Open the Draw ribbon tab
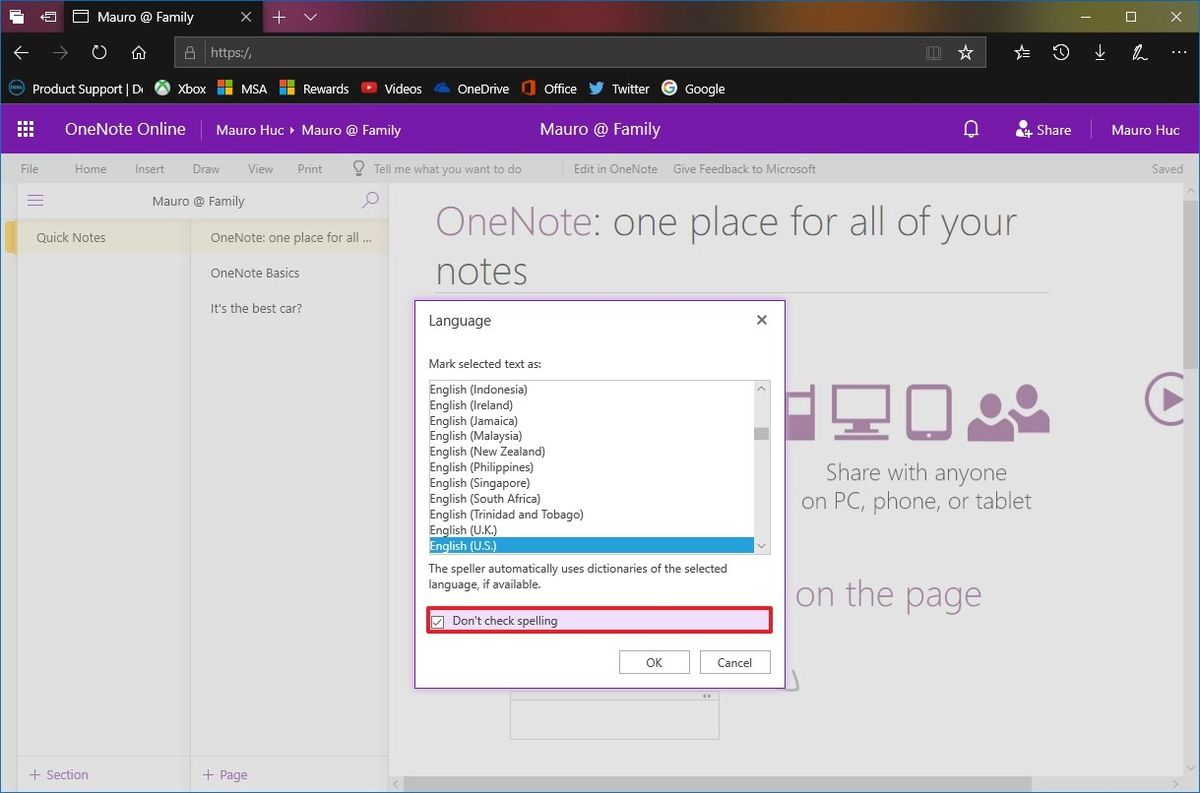 (x=205, y=168)
